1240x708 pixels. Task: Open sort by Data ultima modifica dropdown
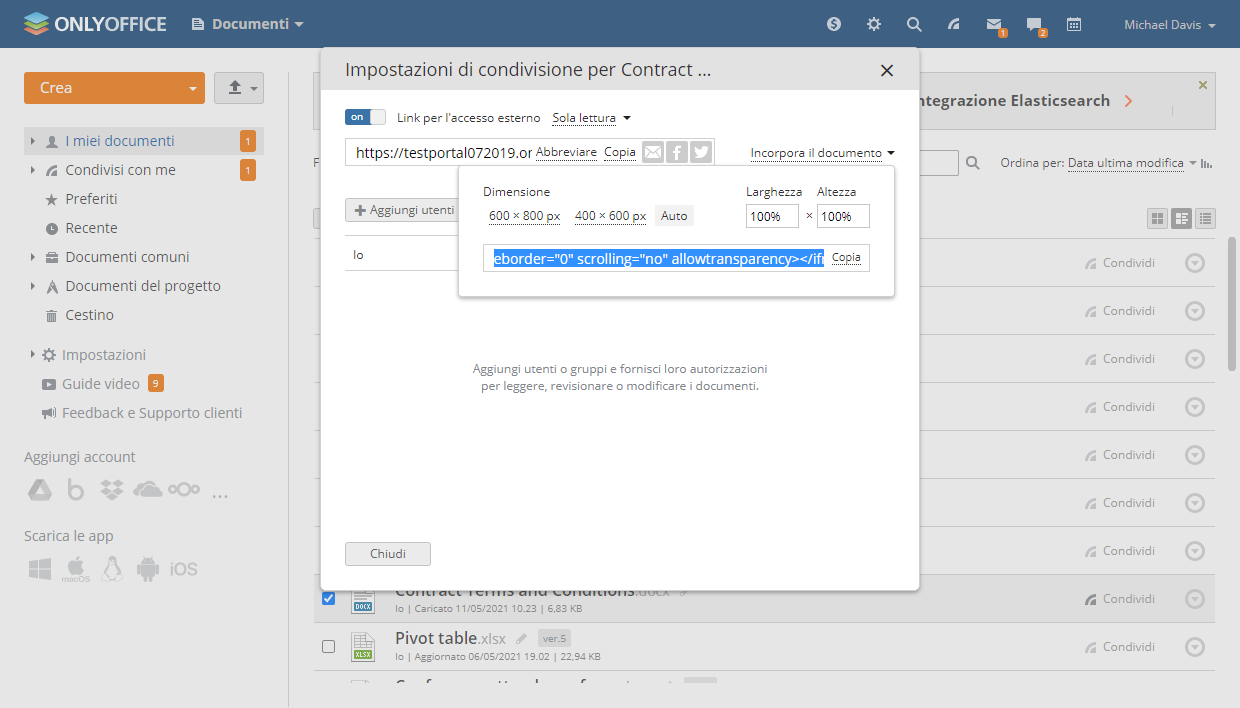[1132, 163]
